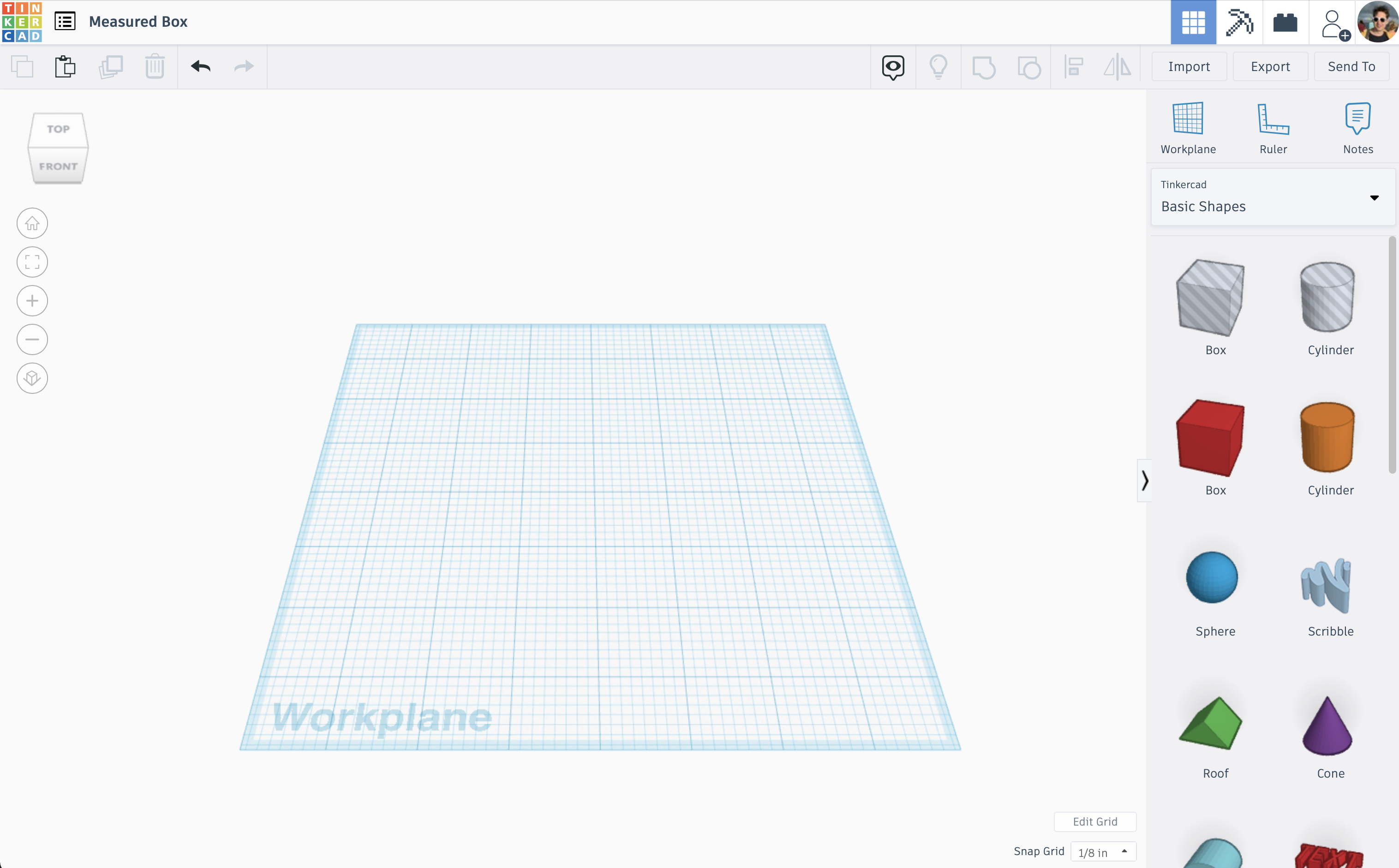Toggle orthographic view in left sidebar
This screenshot has width=1399, height=868.
[32, 378]
